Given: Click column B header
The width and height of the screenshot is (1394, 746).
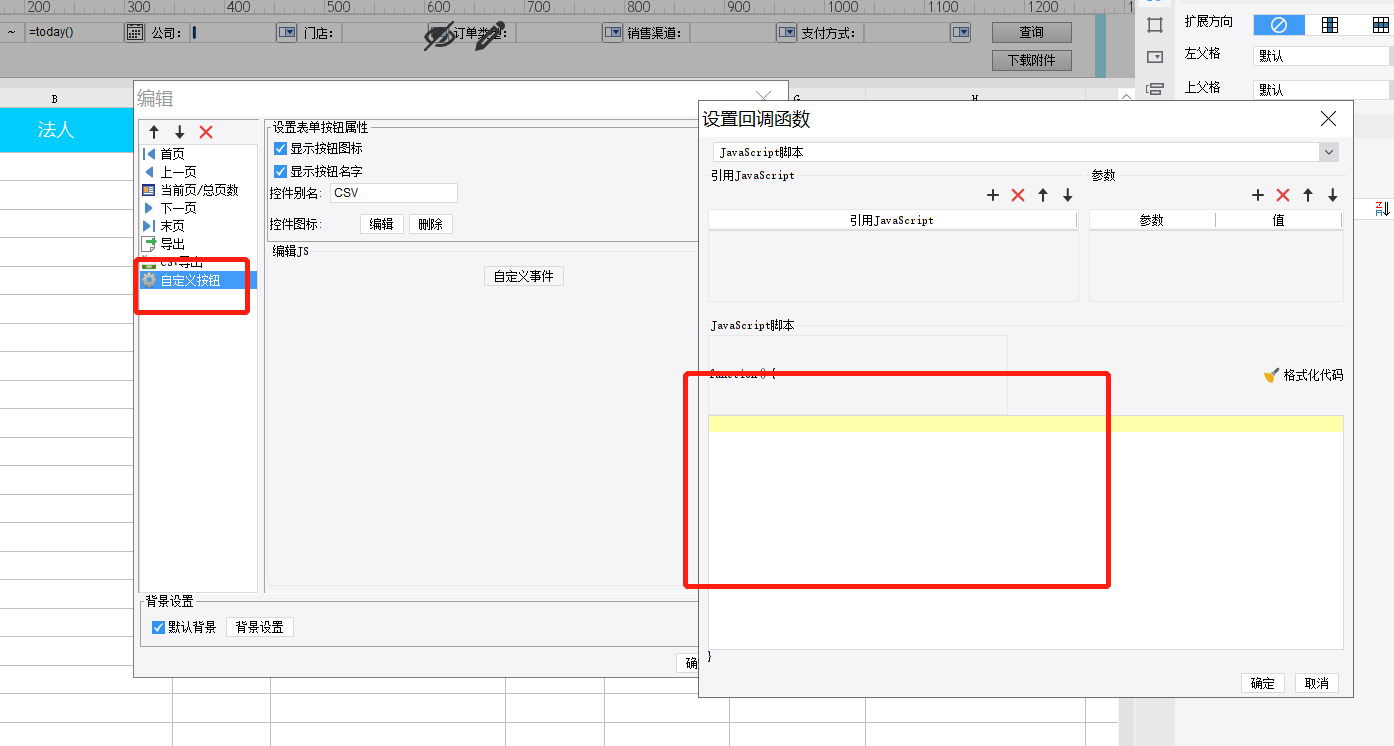Looking at the screenshot, I should tap(54, 98).
